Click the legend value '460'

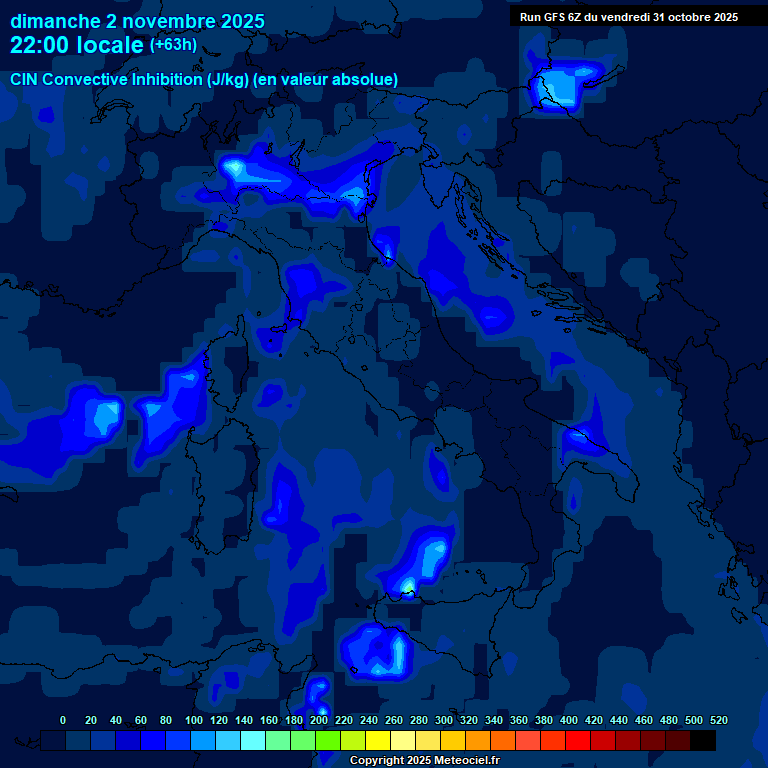(644, 720)
